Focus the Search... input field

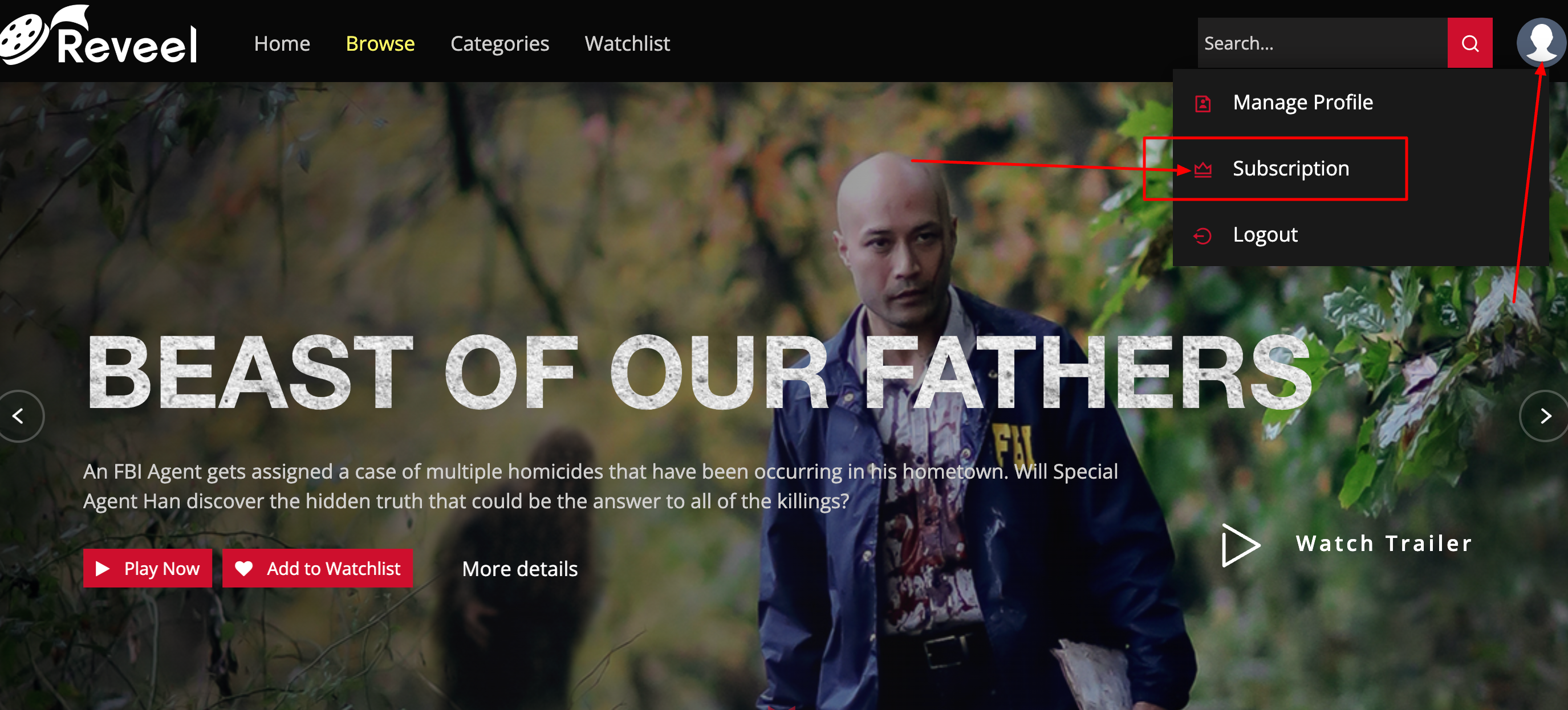click(1322, 43)
